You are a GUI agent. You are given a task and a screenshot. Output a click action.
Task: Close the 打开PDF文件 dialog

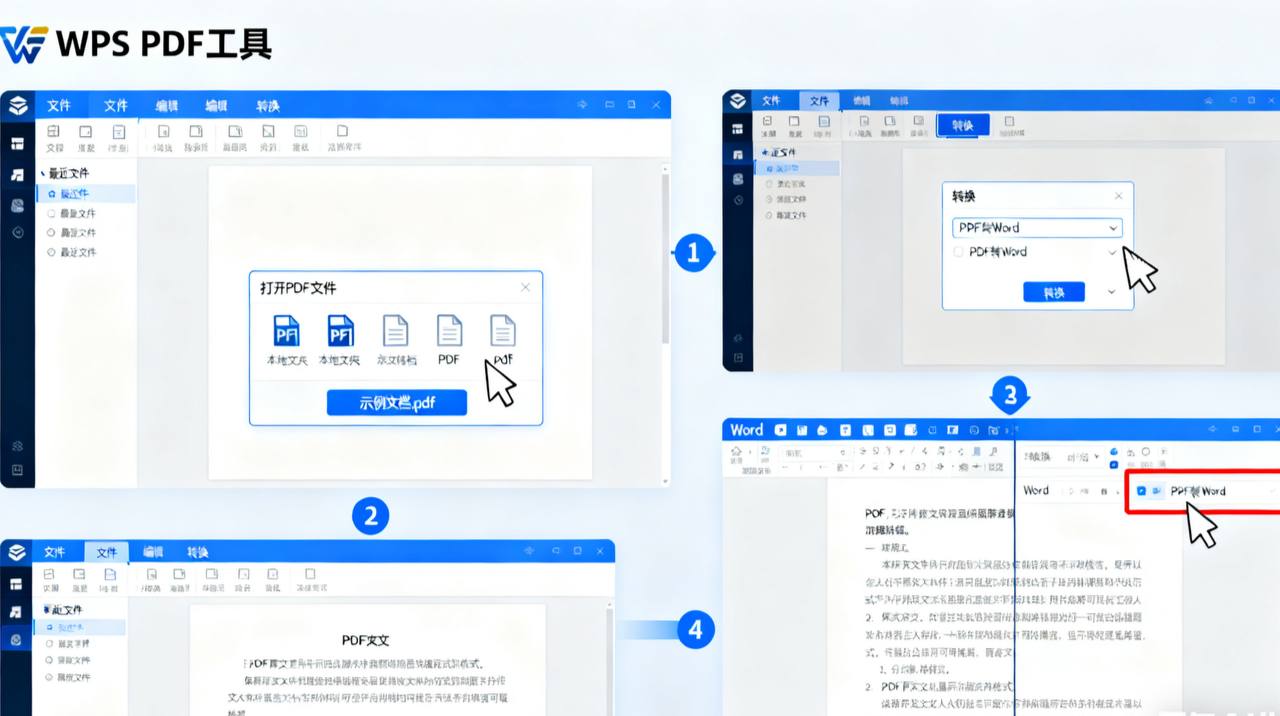click(x=525, y=288)
